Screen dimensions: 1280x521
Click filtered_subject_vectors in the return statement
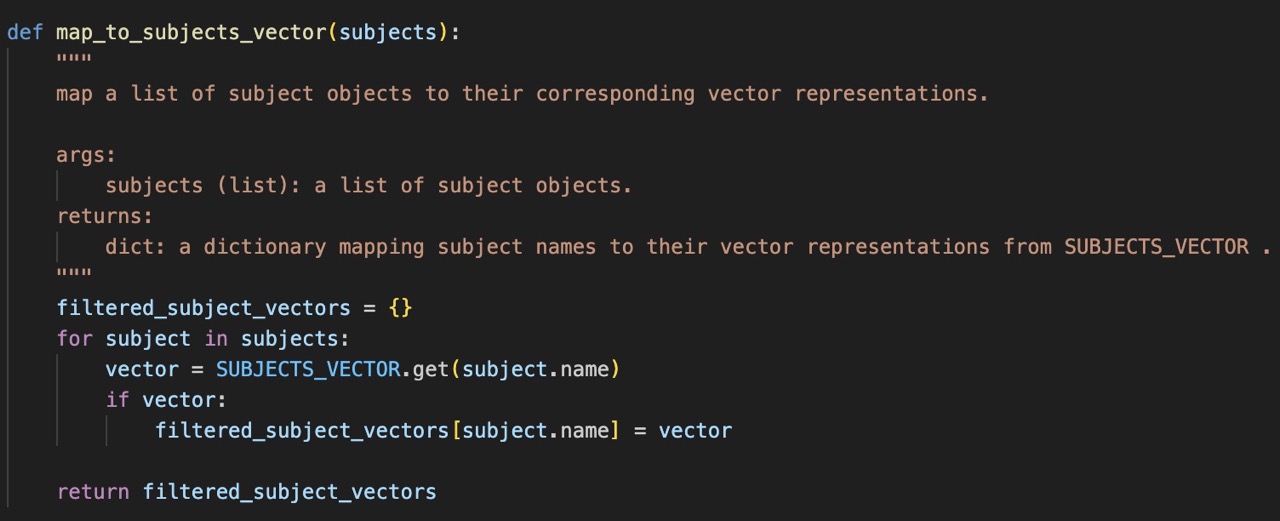(290, 492)
